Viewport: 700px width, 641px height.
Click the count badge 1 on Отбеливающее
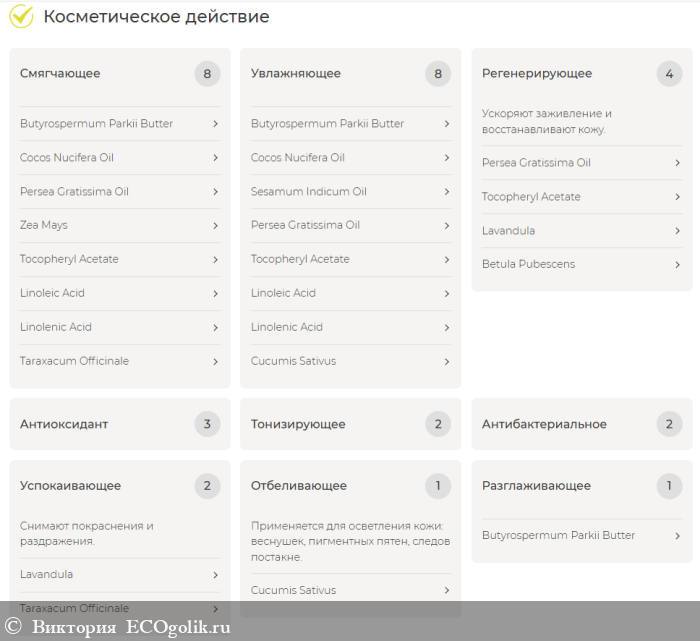(x=438, y=486)
